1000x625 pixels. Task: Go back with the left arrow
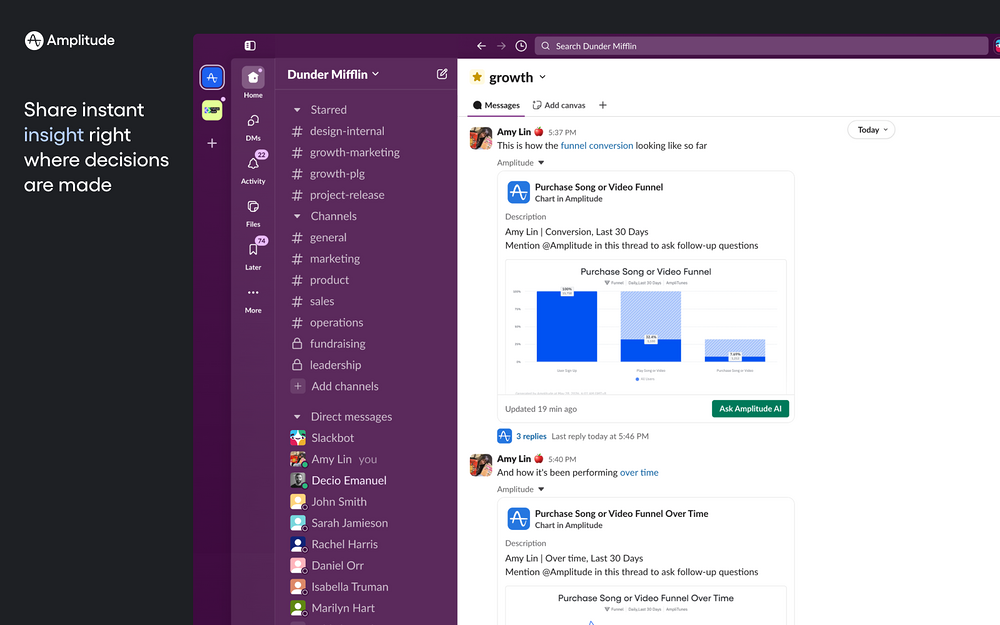[482, 46]
